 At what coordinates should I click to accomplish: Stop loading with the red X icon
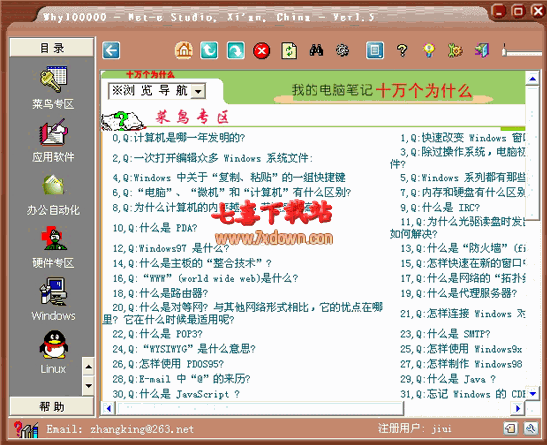coord(262,51)
